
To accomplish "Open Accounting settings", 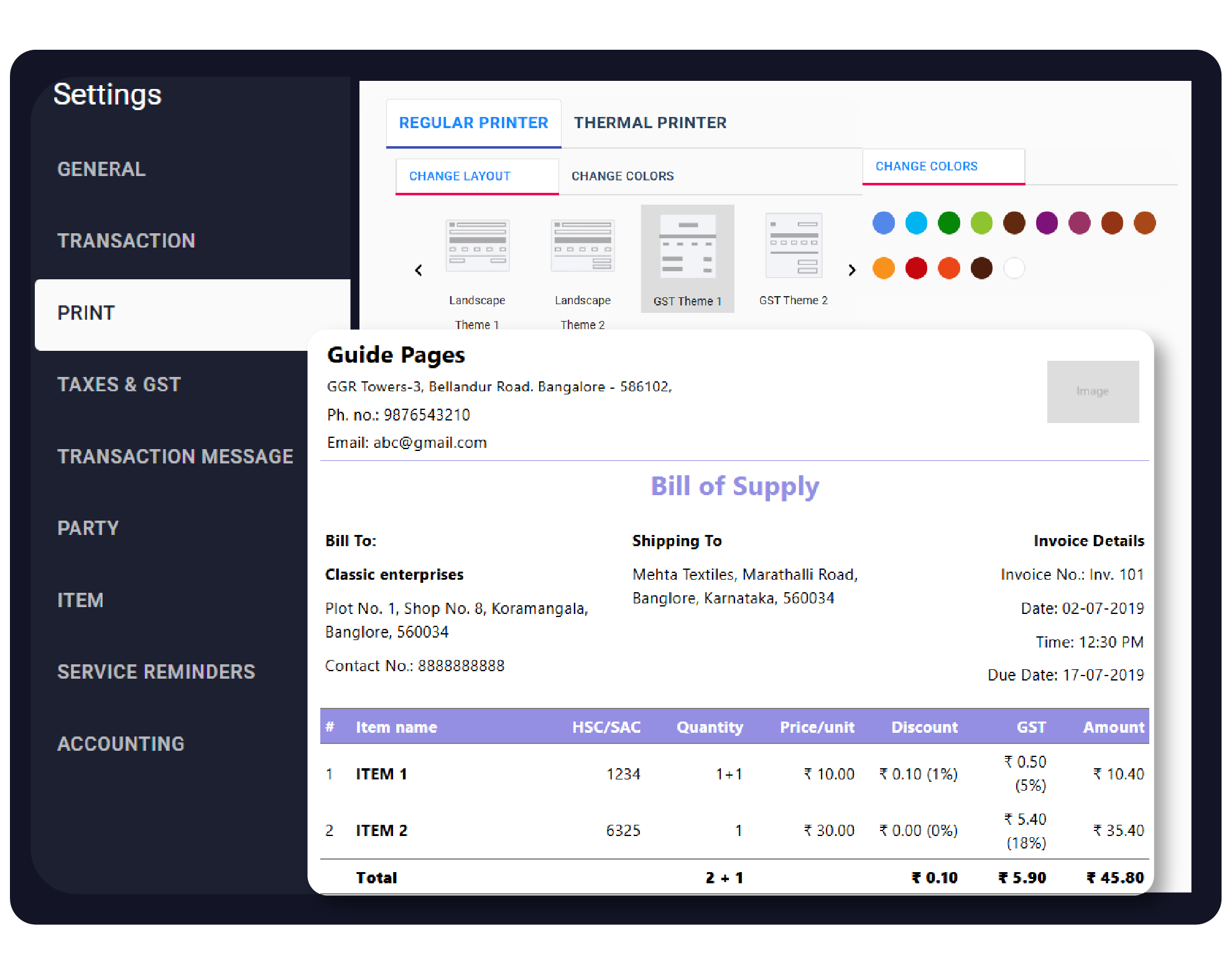I will (x=121, y=743).
